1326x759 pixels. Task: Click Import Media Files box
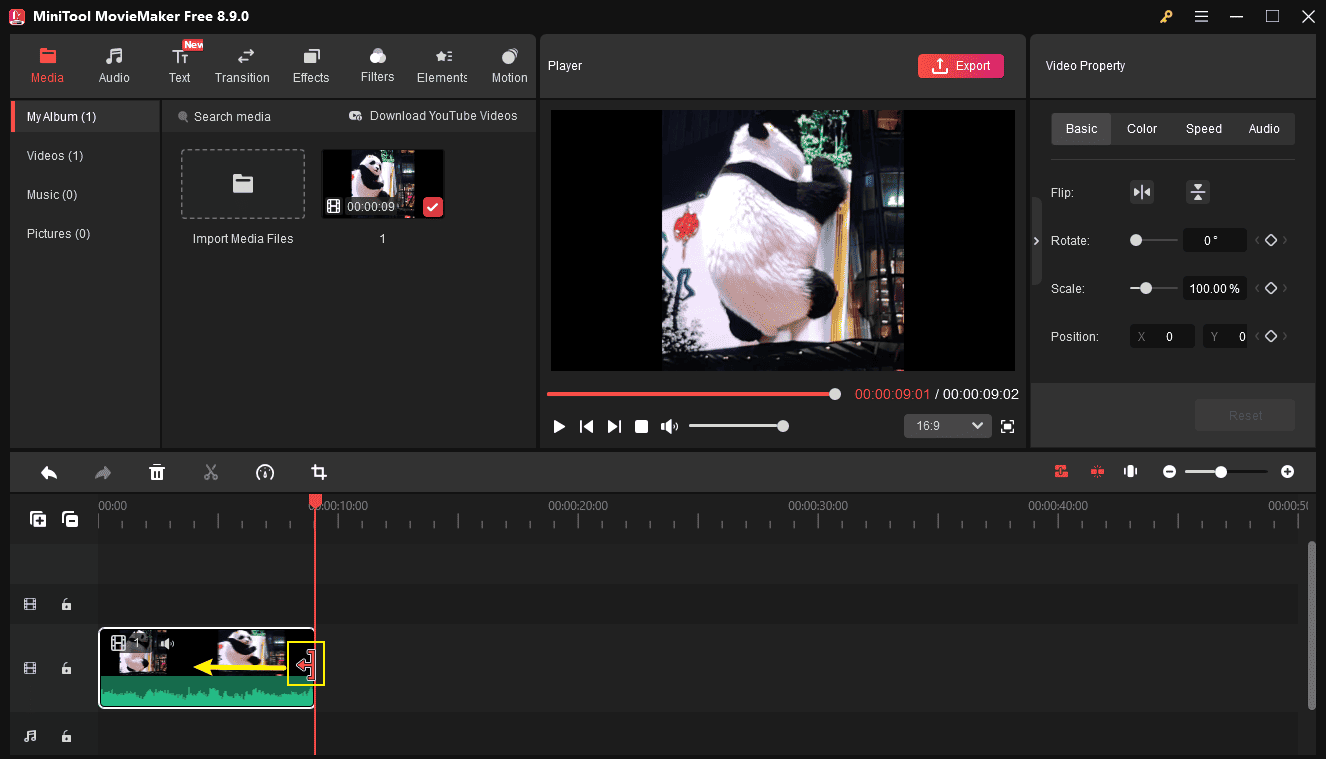[243, 184]
